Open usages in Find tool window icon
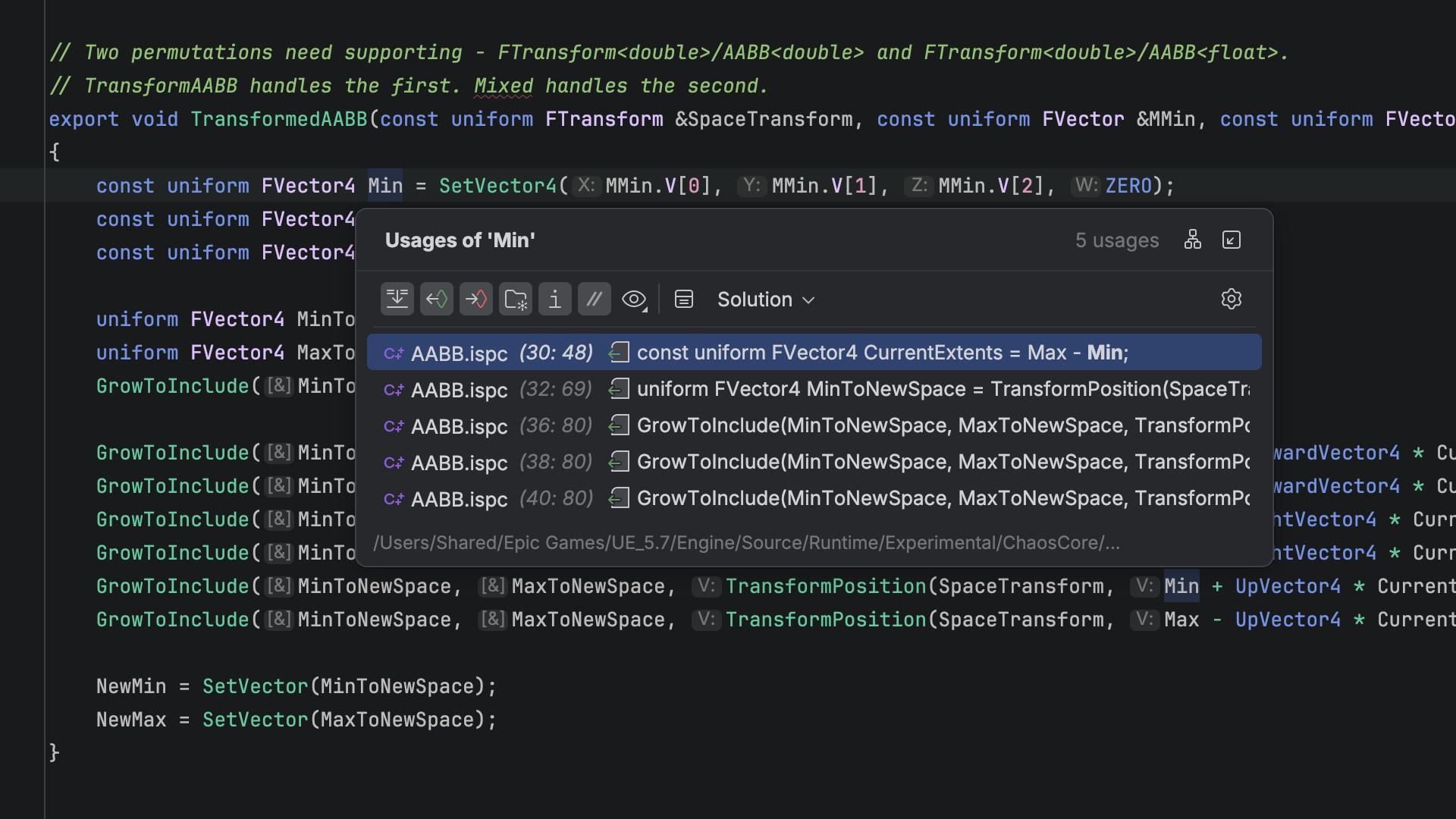Screen dimensions: 1456x819 click(1232, 240)
